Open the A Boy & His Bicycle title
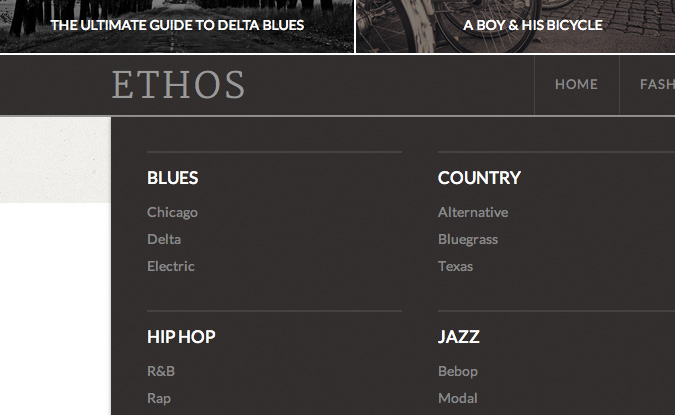The height and width of the screenshot is (415, 675). [x=532, y=25]
